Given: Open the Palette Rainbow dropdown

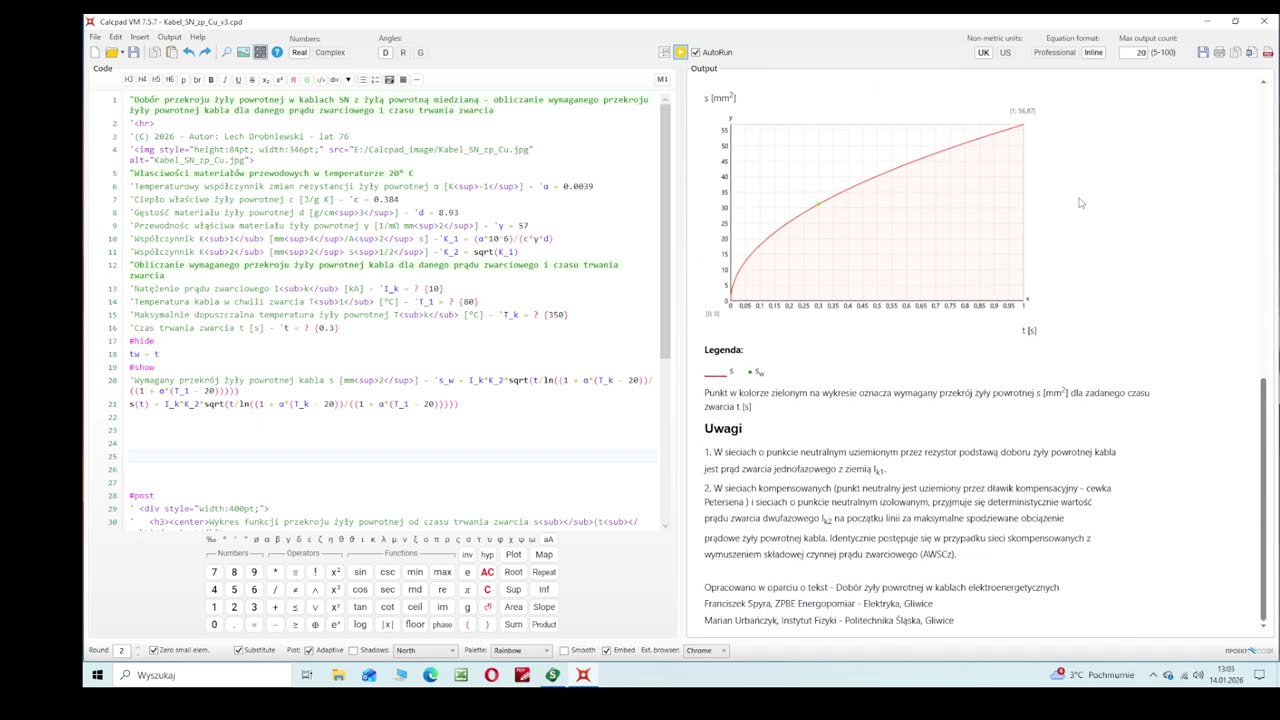Looking at the screenshot, I should [521, 650].
